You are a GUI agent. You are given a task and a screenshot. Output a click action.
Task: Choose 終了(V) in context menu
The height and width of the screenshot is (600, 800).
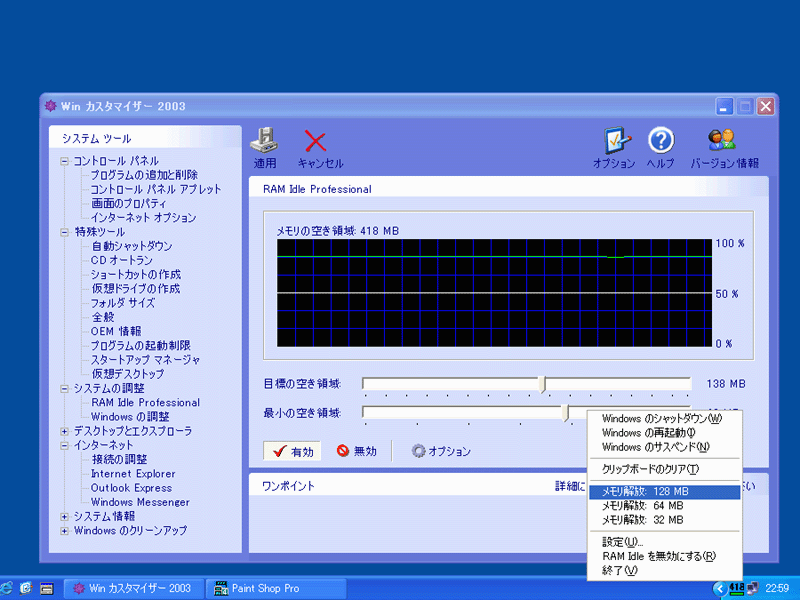(x=664, y=570)
